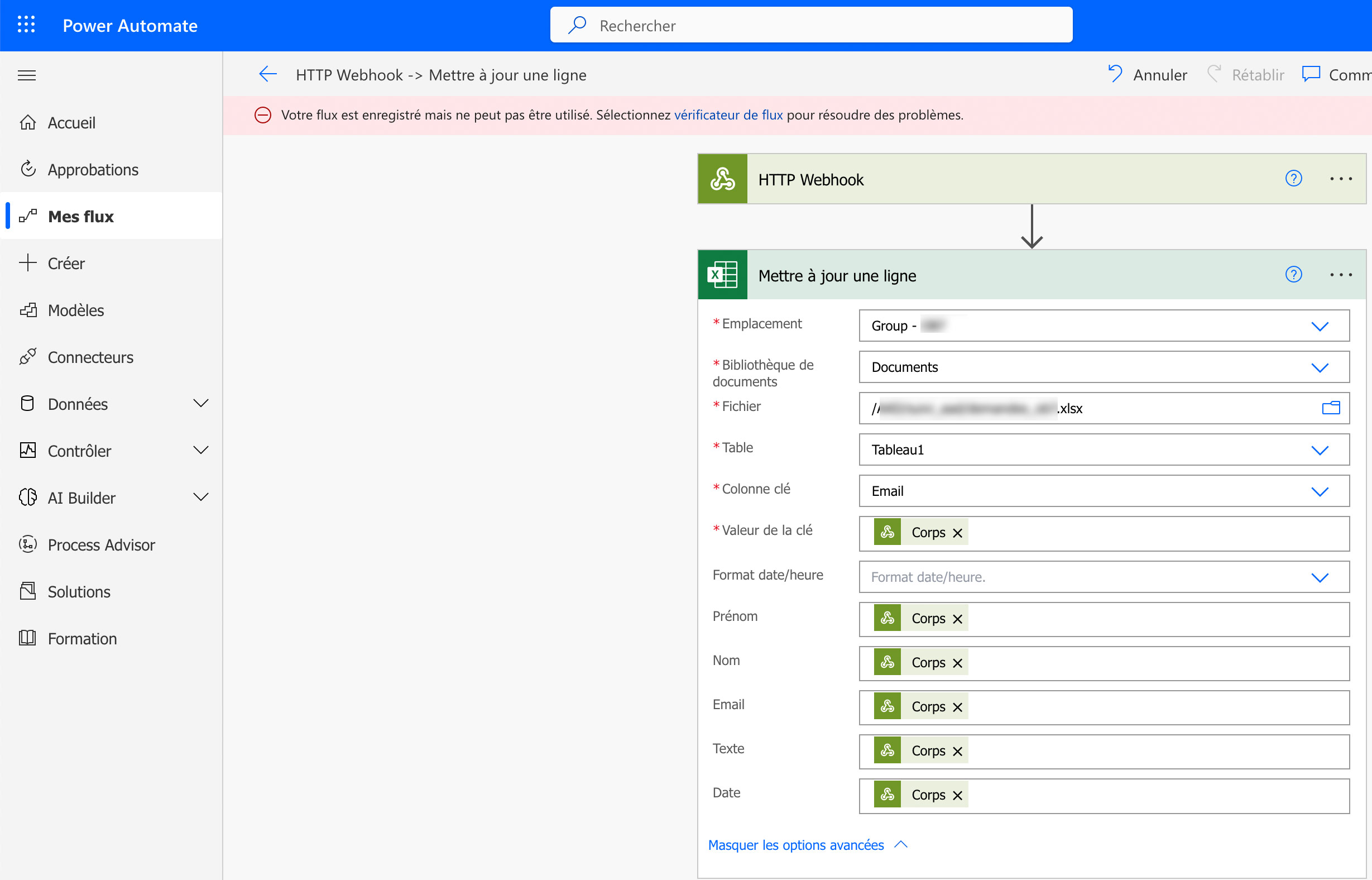Select the Corps token in Prénom field
The height and width of the screenshot is (880, 1372).
pos(921,618)
